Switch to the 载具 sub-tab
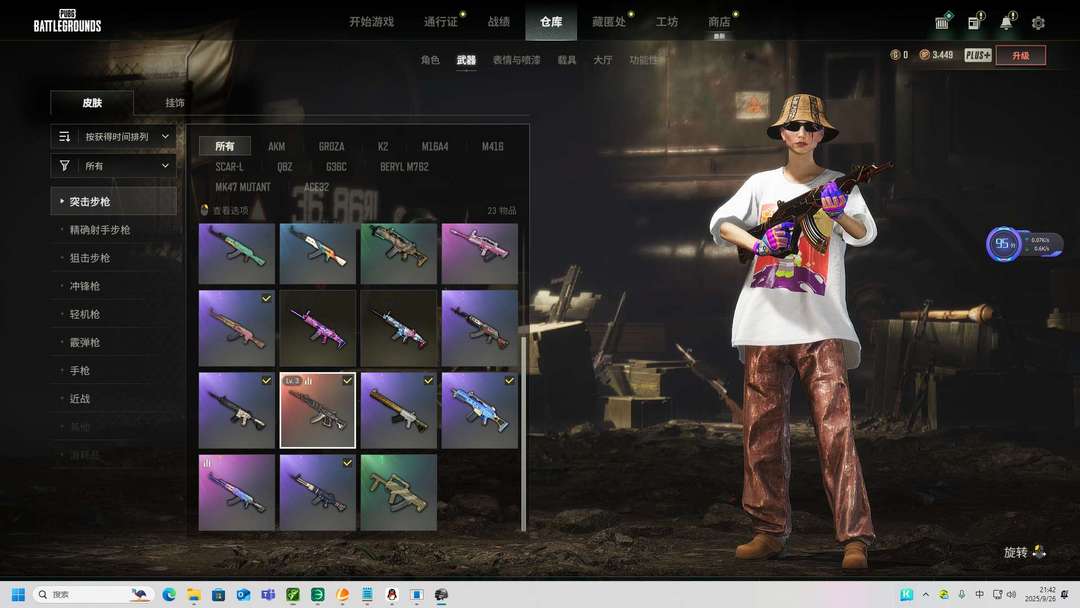Viewport: 1080px width, 608px height. (x=567, y=60)
